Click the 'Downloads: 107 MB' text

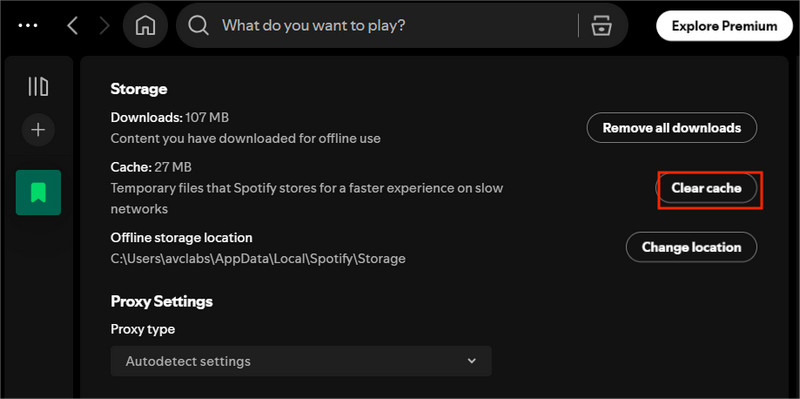pos(170,117)
